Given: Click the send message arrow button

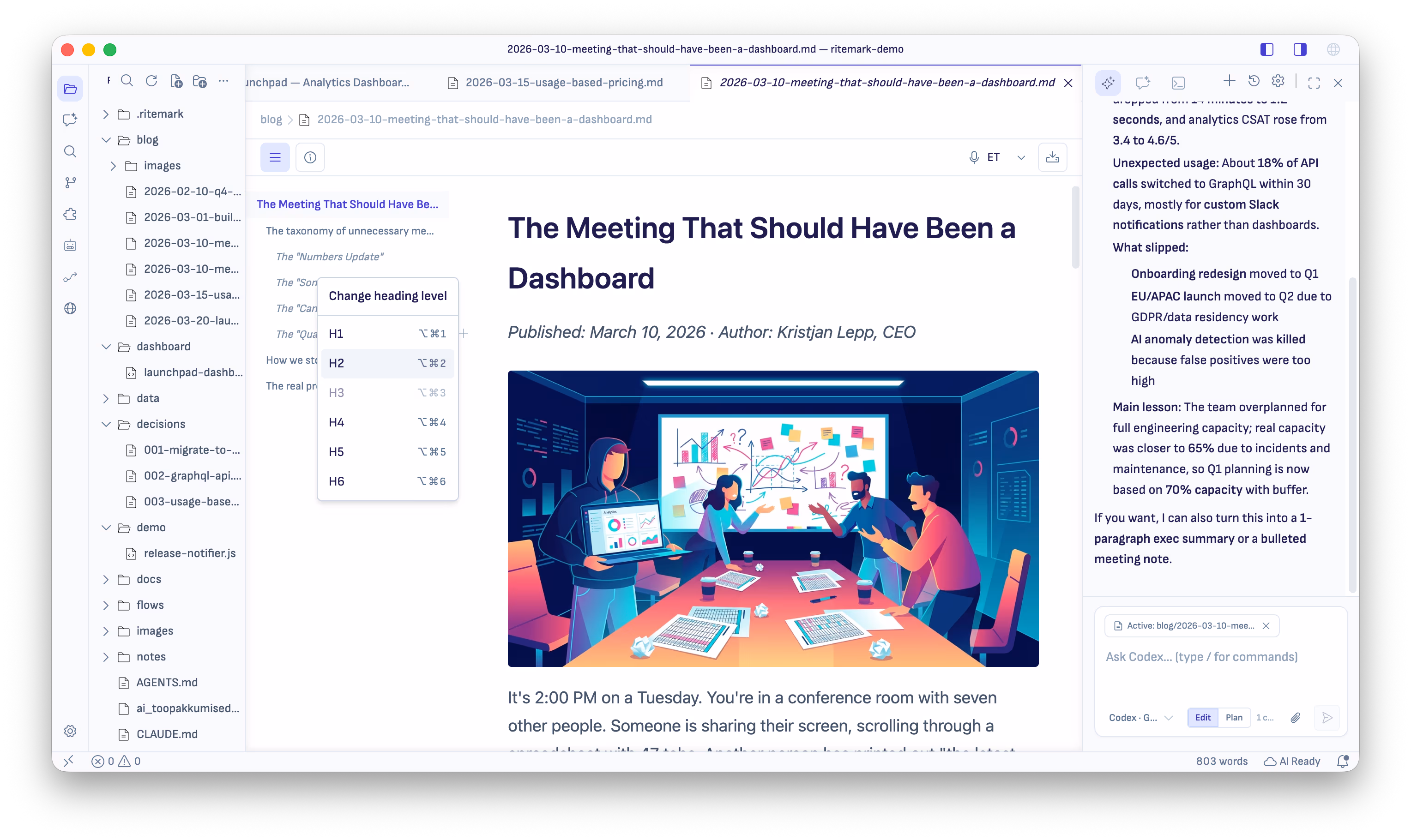Looking at the screenshot, I should coord(1327,717).
